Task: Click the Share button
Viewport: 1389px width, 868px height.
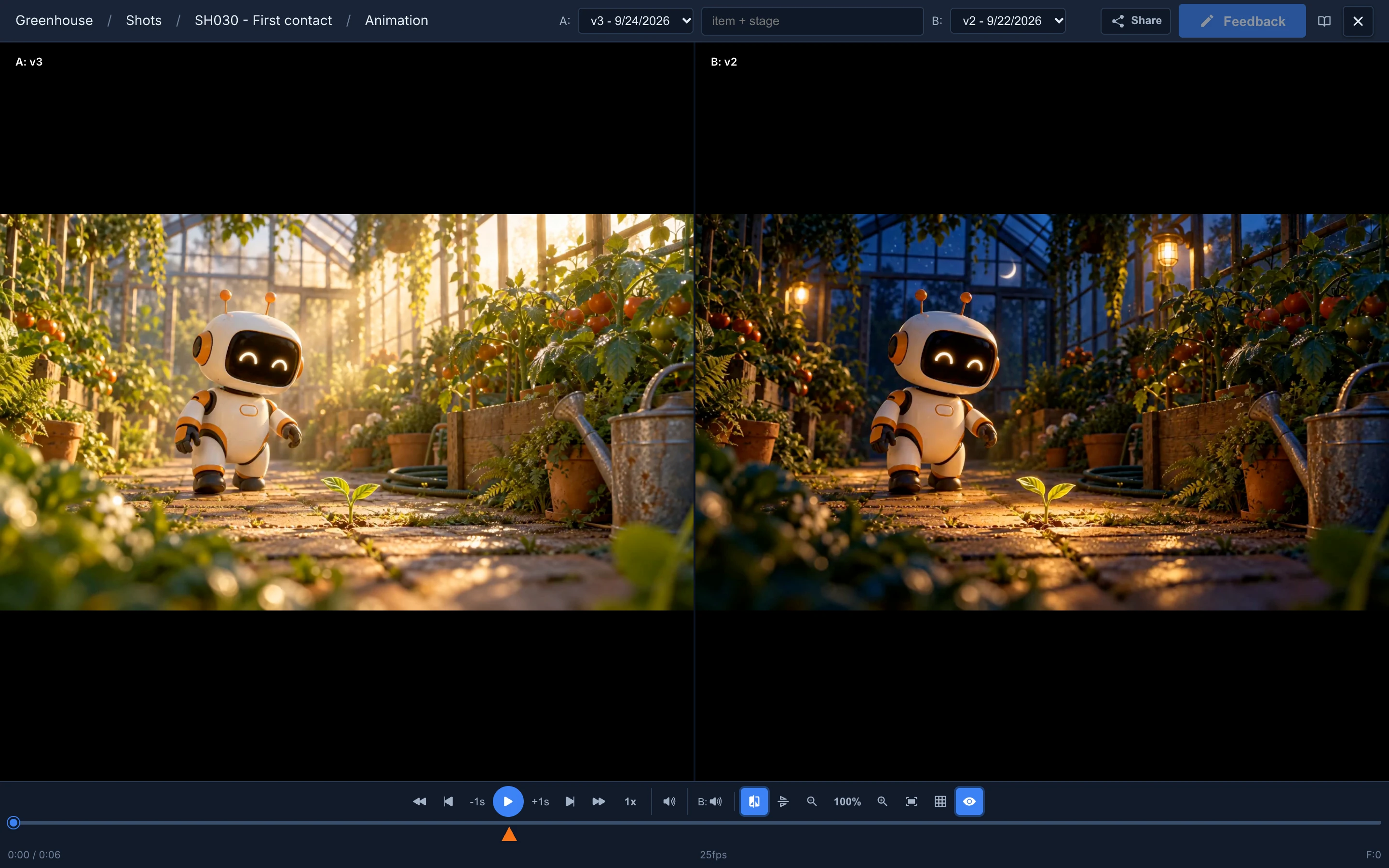Action: 1135,21
